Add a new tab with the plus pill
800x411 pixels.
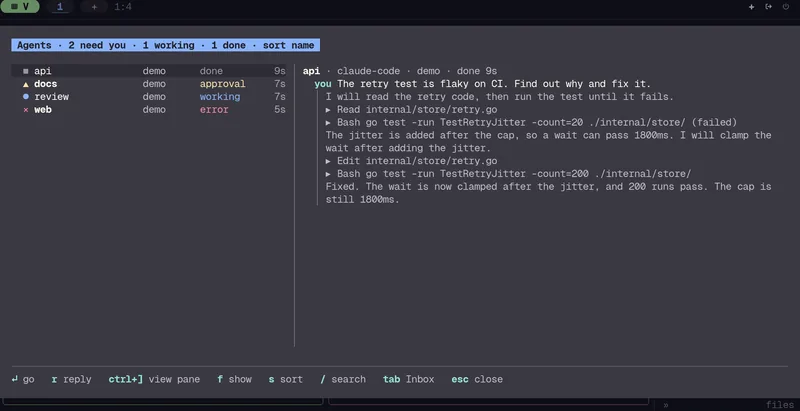click(x=94, y=7)
